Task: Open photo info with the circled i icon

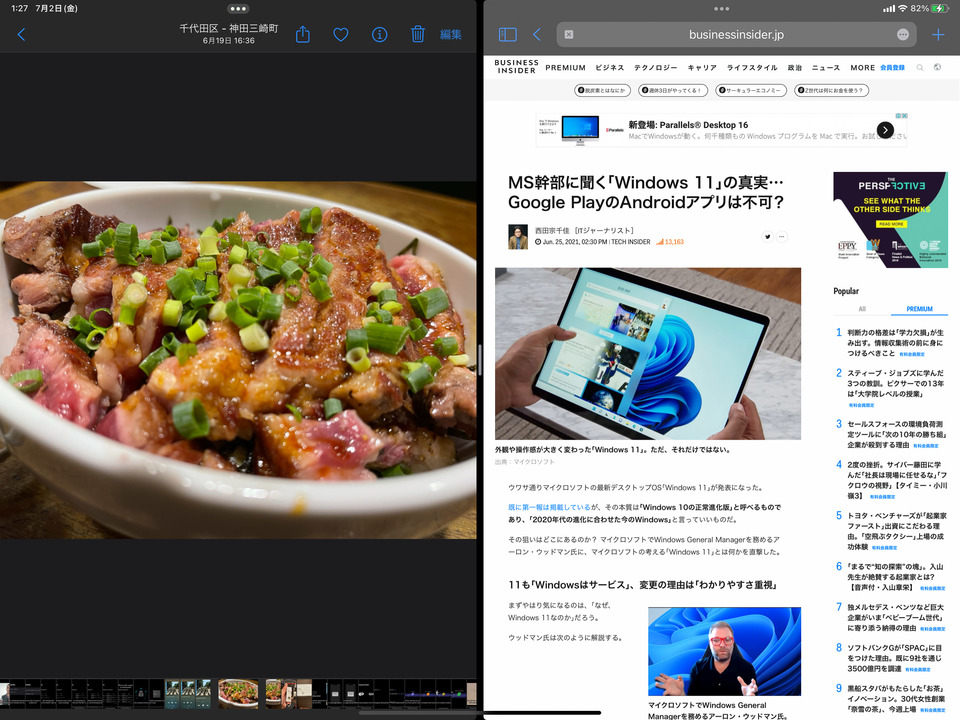Action: click(x=379, y=34)
